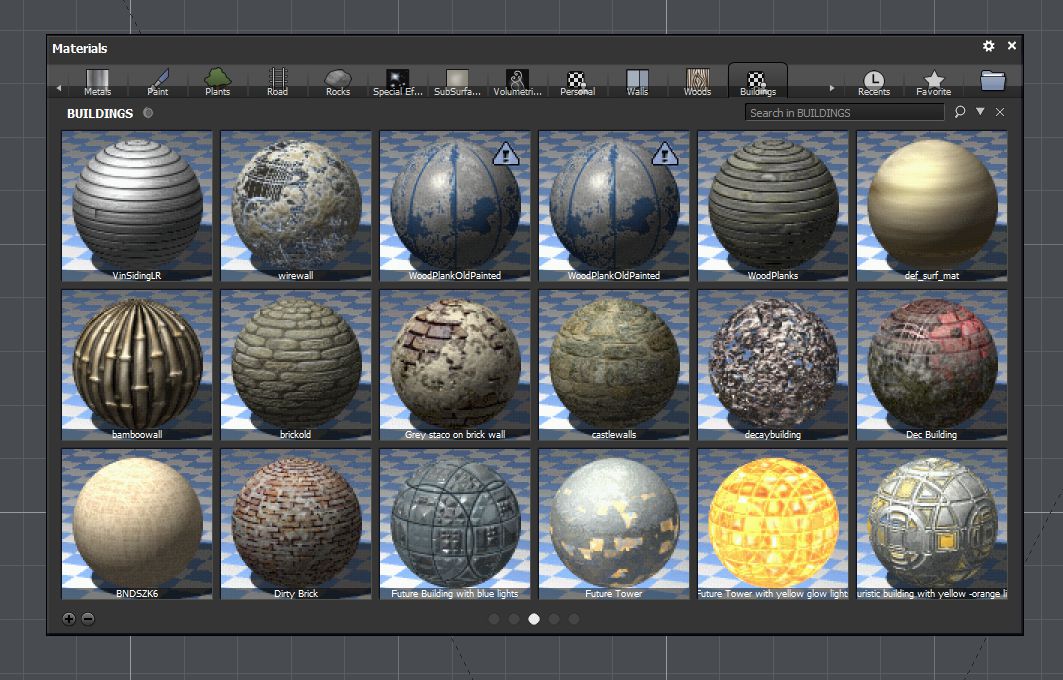Open the folder browse icon
Viewport: 1063px width, 680px height.
pos(993,81)
